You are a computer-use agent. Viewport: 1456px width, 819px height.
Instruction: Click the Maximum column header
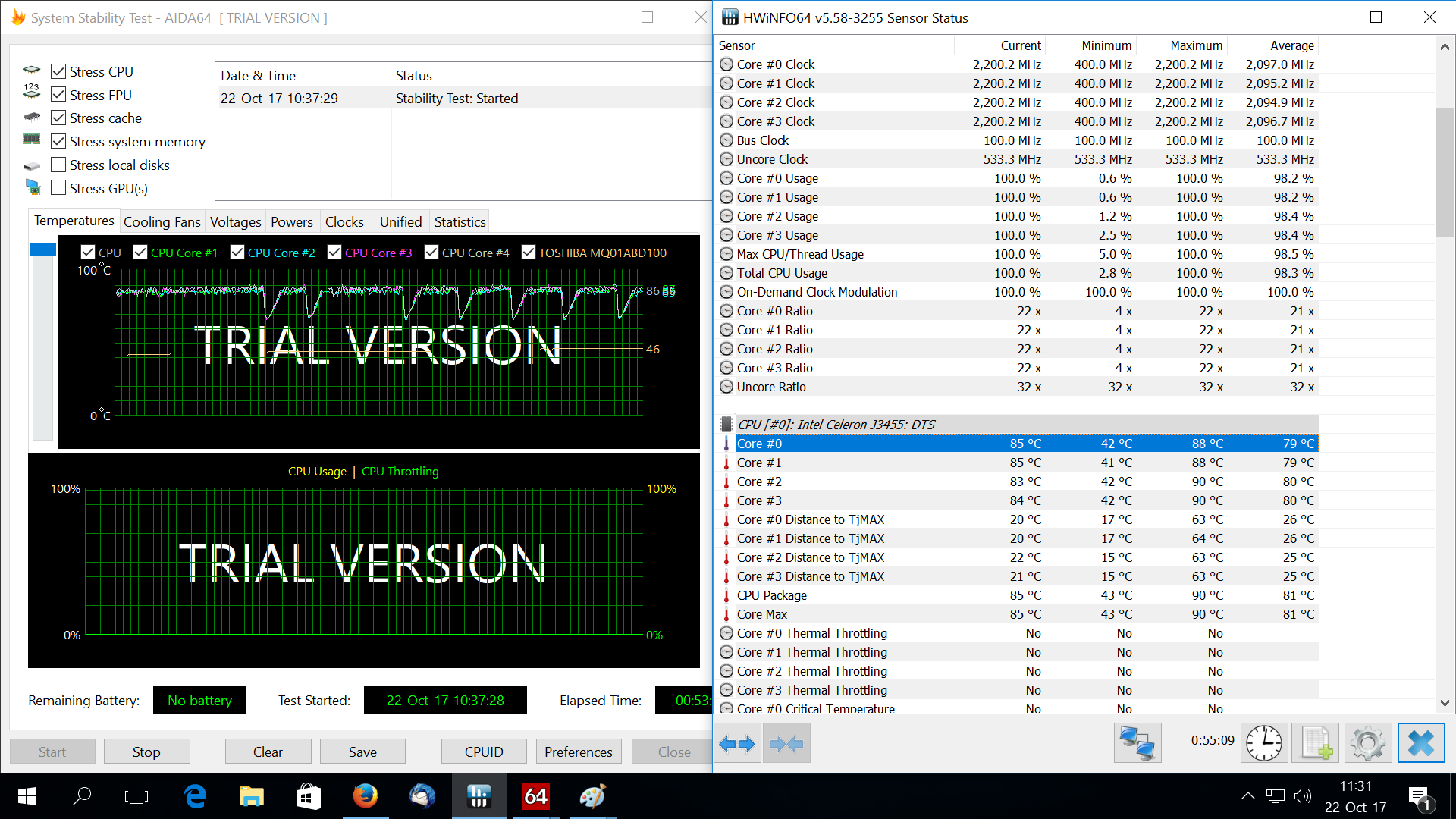[x=1181, y=45]
